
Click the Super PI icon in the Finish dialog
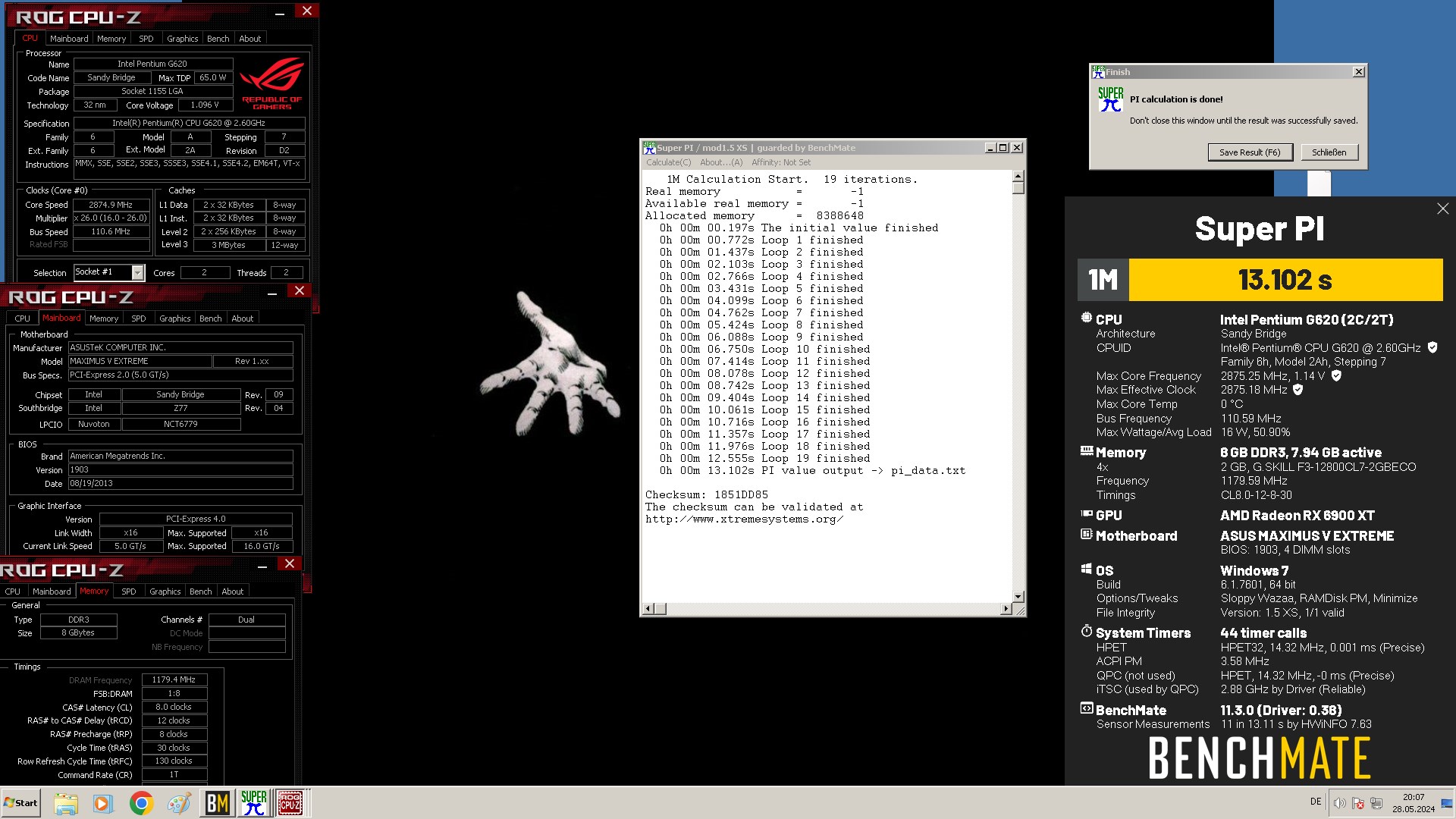pyautogui.click(x=1110, y=99)
